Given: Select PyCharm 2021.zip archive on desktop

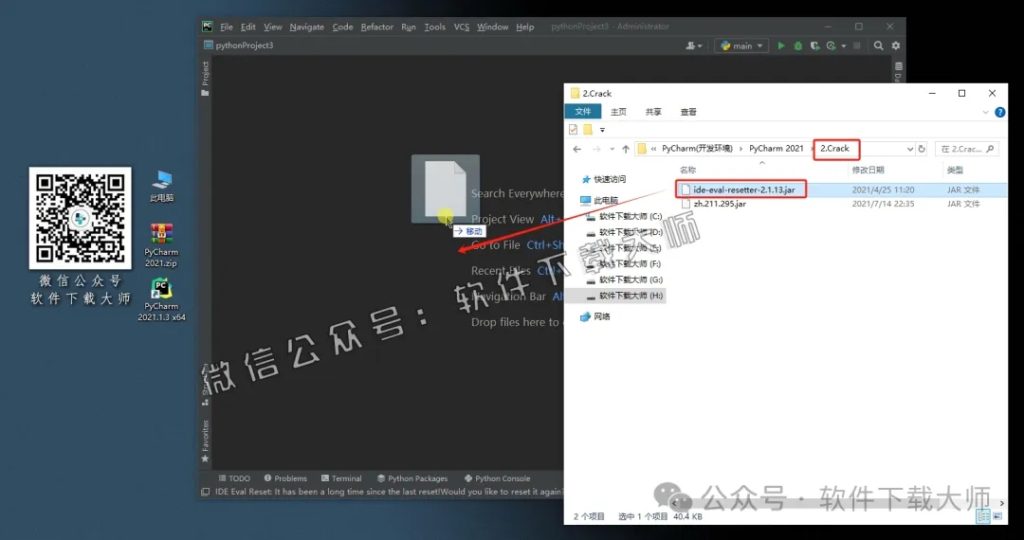Looking at the screenshot, I should 161,245.
